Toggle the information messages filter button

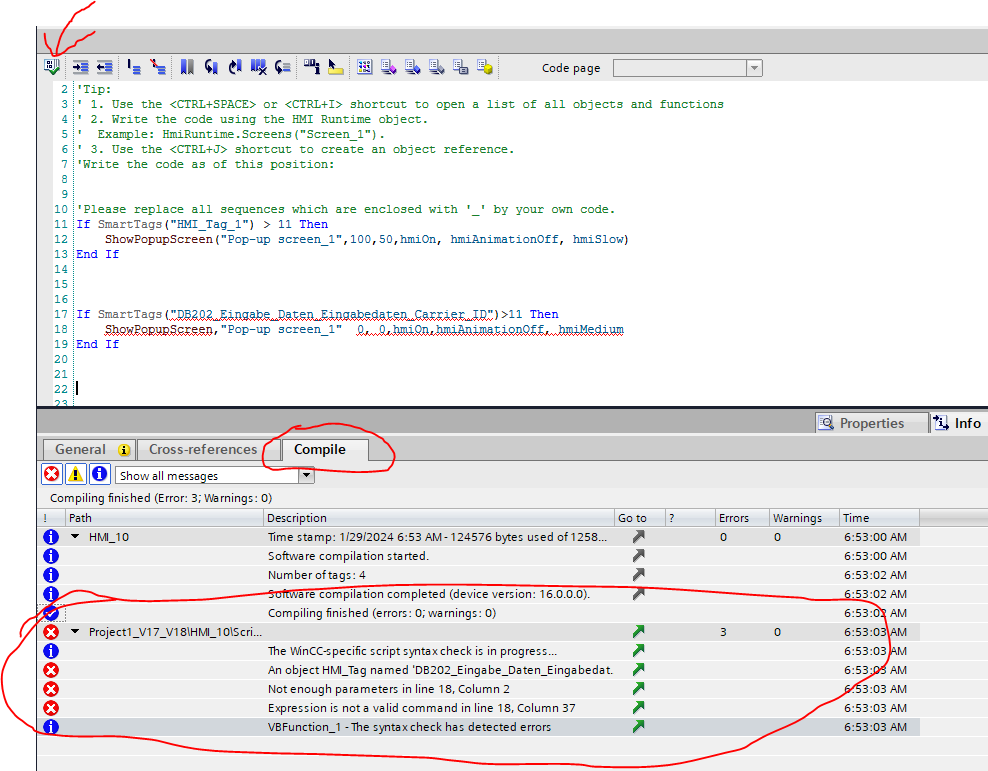(x=100, y=475)
